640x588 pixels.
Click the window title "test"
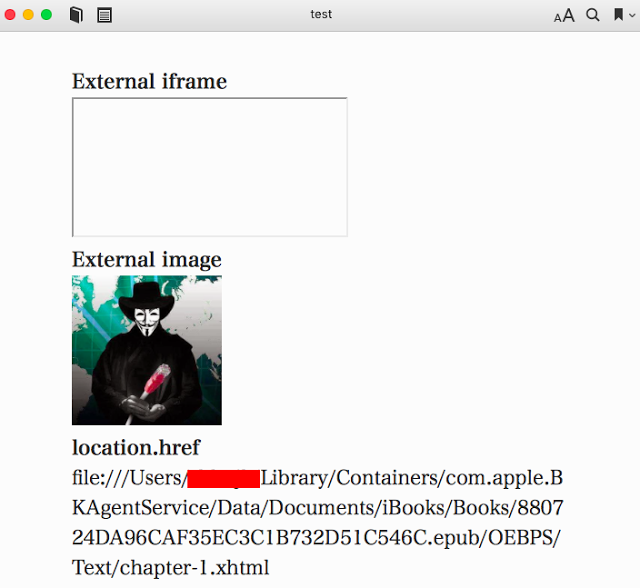coord(321,14)
